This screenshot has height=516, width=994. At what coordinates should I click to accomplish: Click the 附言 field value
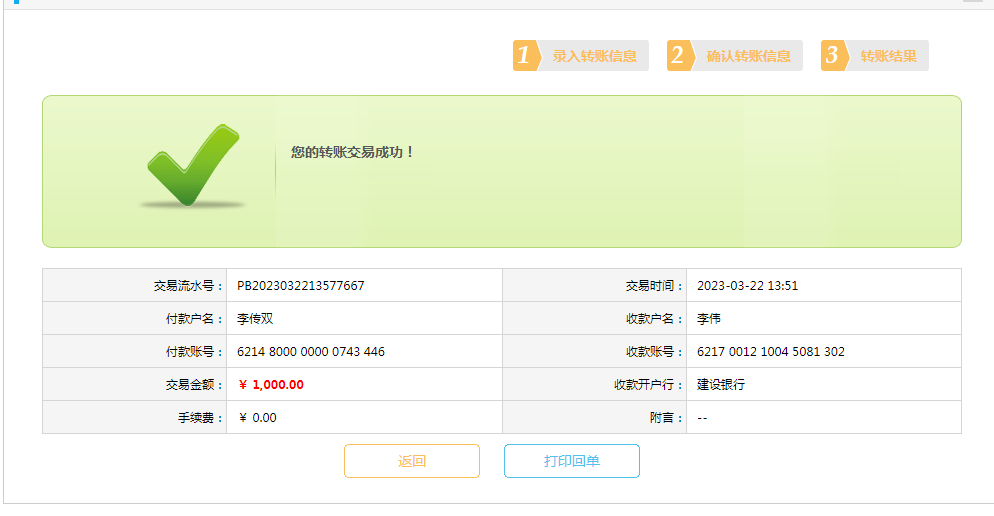[702, 418]
